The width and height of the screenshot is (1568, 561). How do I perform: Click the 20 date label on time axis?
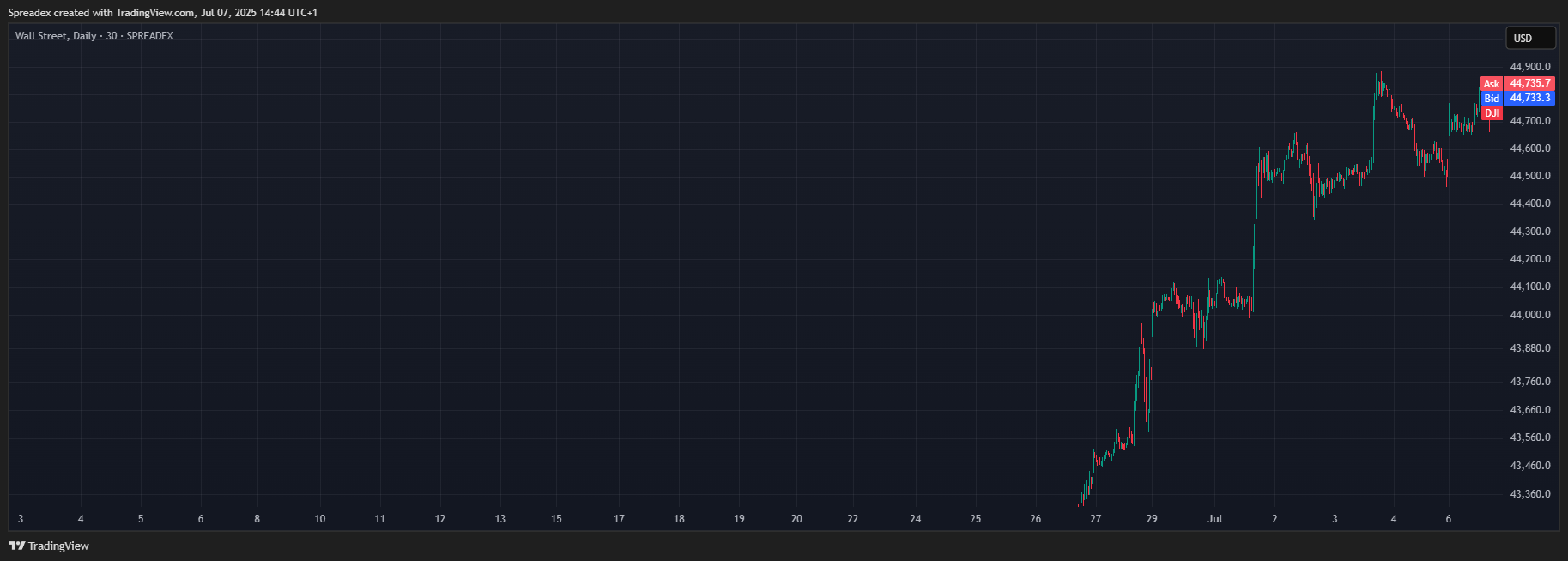point(796,519)
